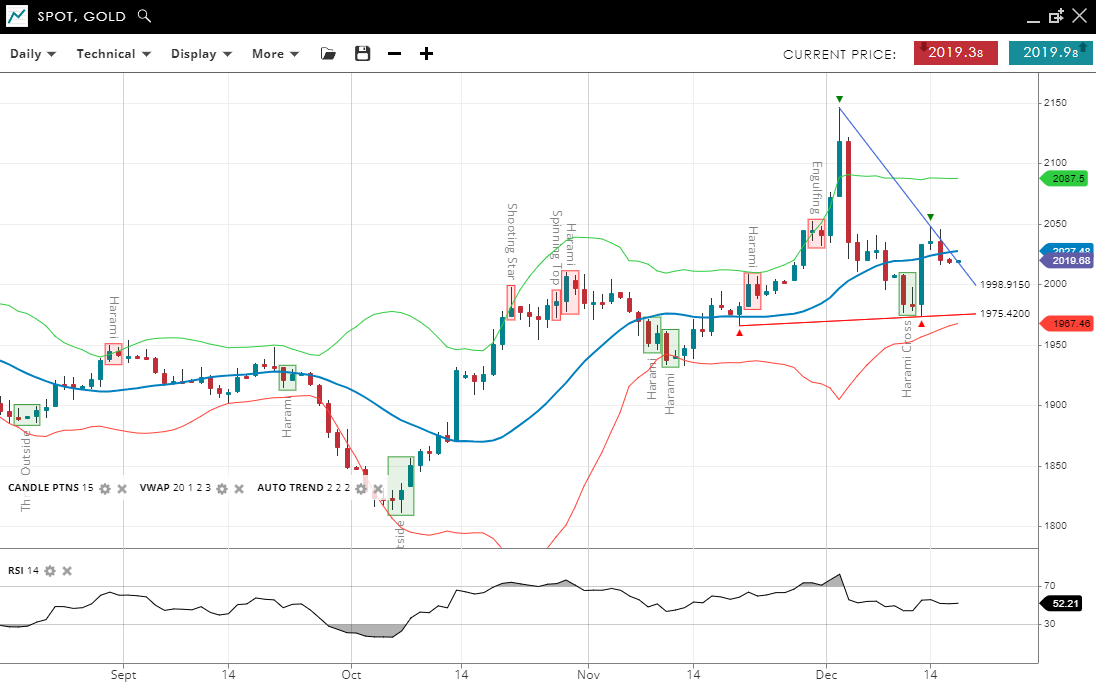Open AUTO TREND settings gear
This screenshot has height=690, width=1096.
tap(361, 488)
